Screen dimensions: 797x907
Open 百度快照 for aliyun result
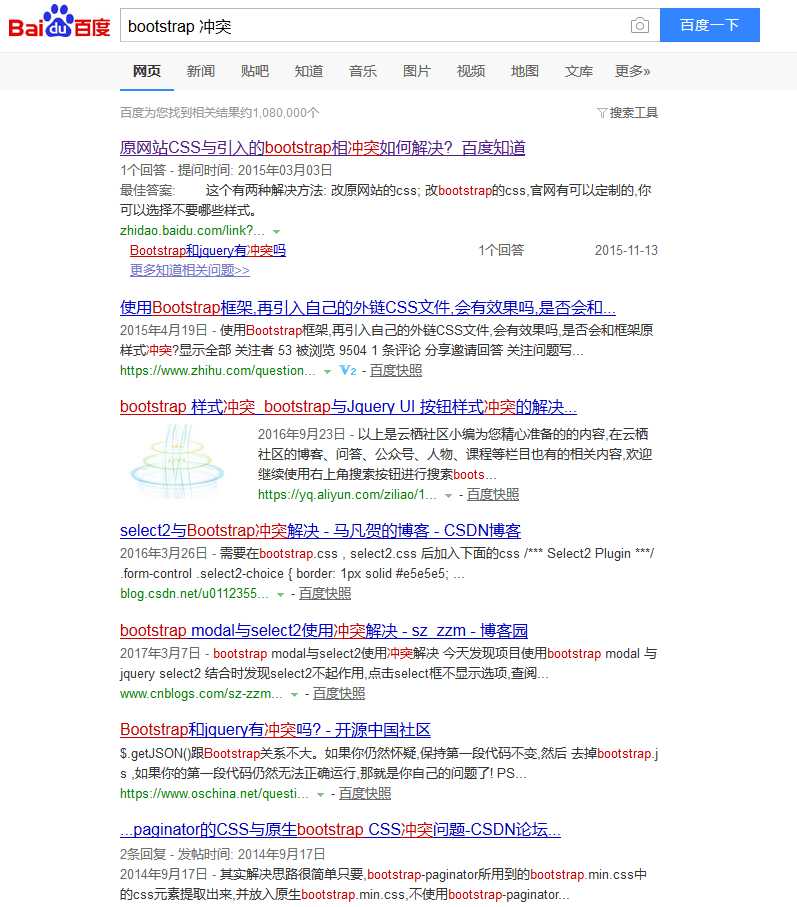tap(493, 495)
